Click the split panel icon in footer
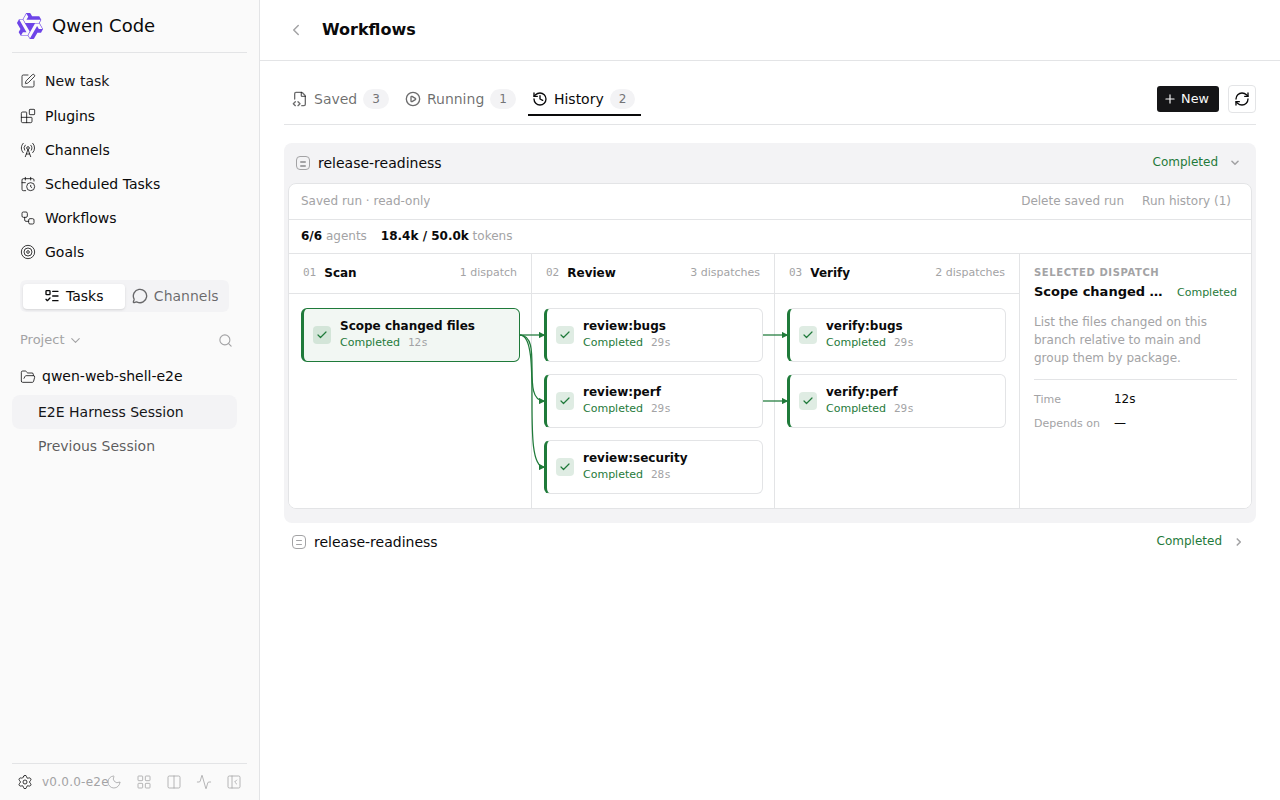This screenshot has height=800, width=1280. pyautogui.click(x=174, y=782)
